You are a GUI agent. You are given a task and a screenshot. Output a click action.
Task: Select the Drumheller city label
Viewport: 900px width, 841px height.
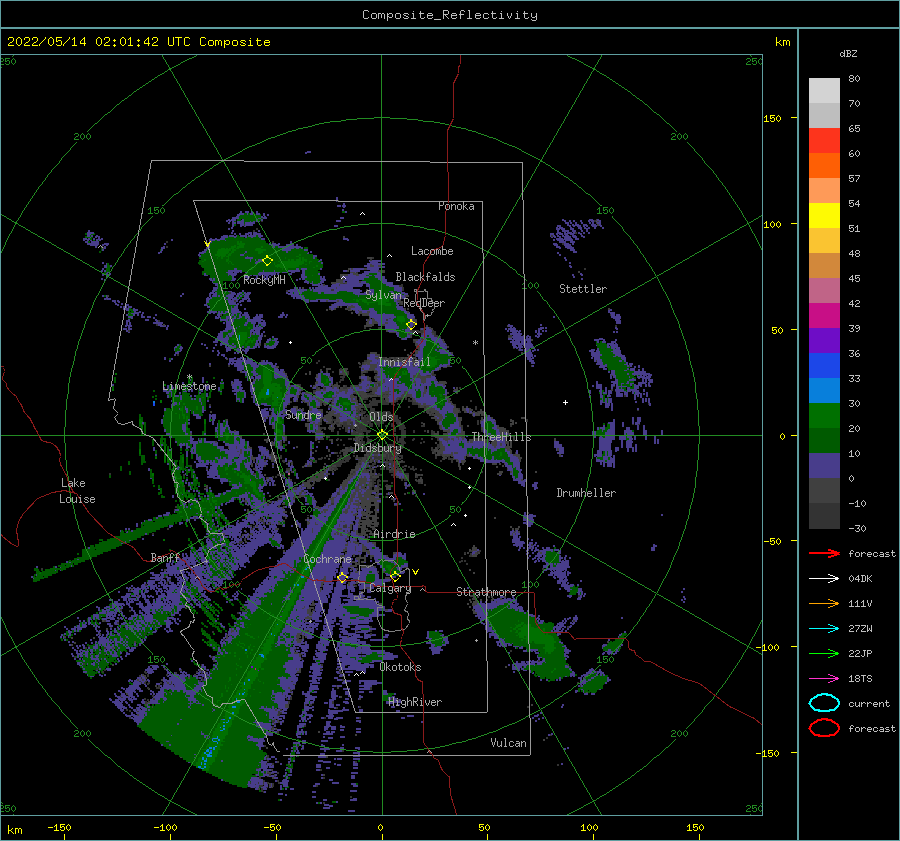pyautogui.click(x=586, y=493)
